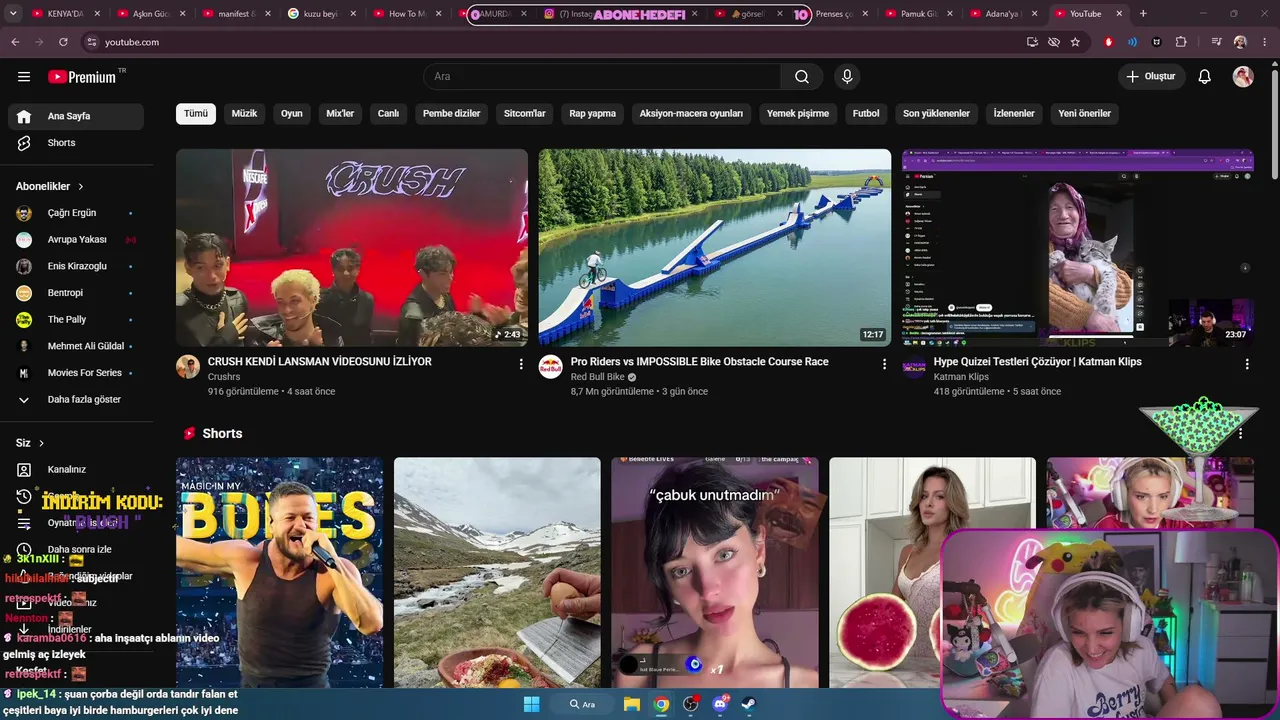This screenshot has height=720, width=1280.
Task: Open the Avrupa Yakası subscription
Action: [76, 240]
